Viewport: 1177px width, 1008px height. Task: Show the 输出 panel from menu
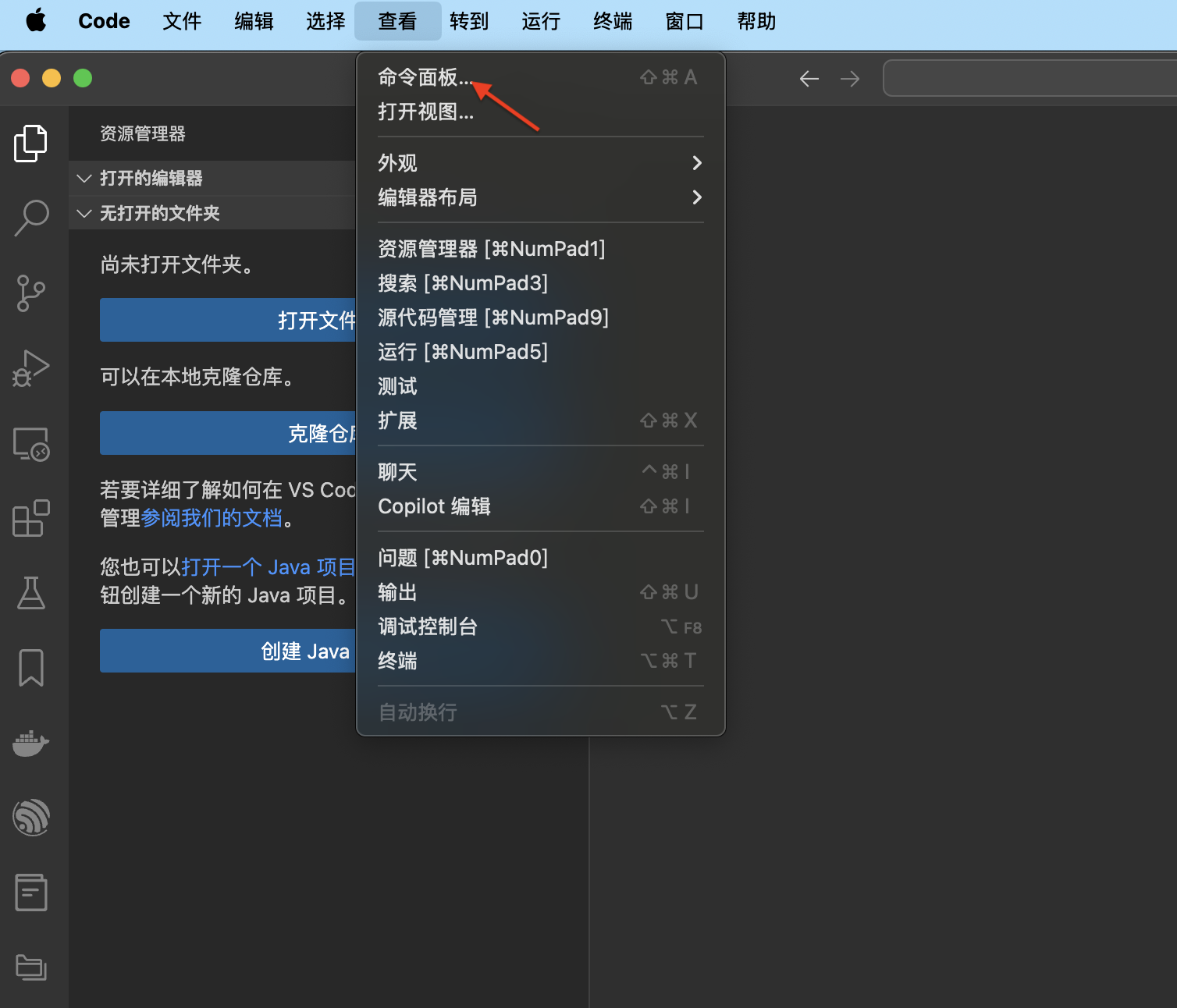541,592
